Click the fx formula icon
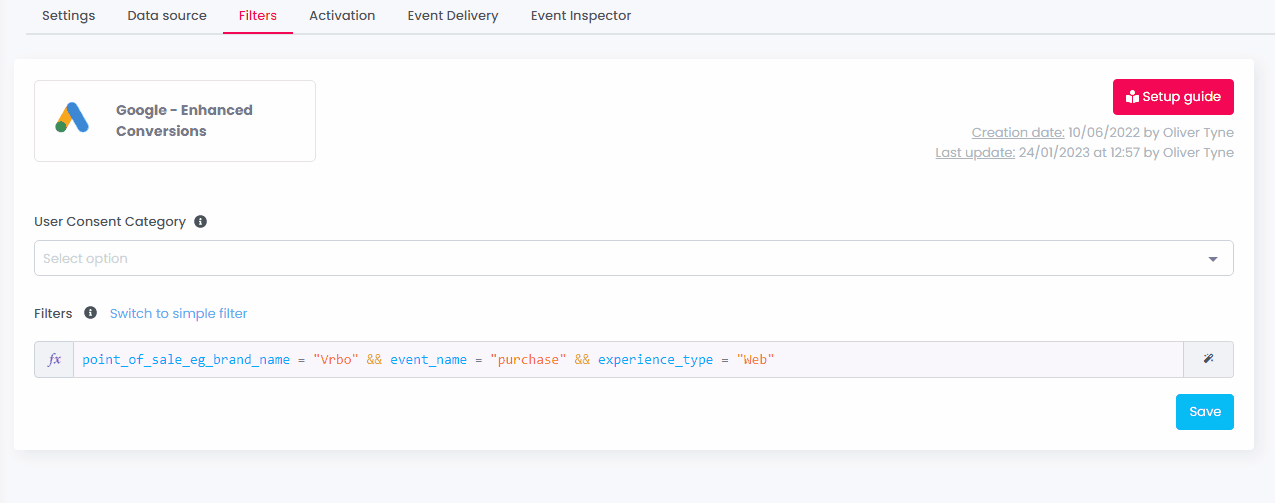 (55, 359)
